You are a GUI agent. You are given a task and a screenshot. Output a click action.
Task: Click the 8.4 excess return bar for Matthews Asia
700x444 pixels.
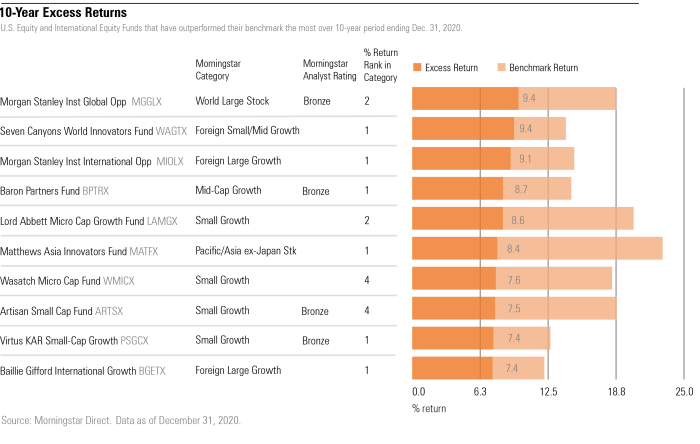(x=455, y=248)
